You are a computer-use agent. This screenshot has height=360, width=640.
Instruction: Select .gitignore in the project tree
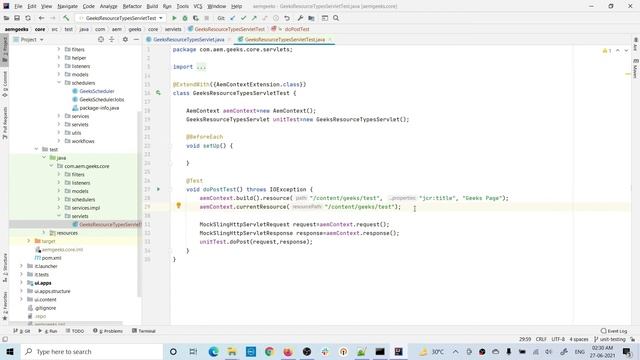(45, 308)
